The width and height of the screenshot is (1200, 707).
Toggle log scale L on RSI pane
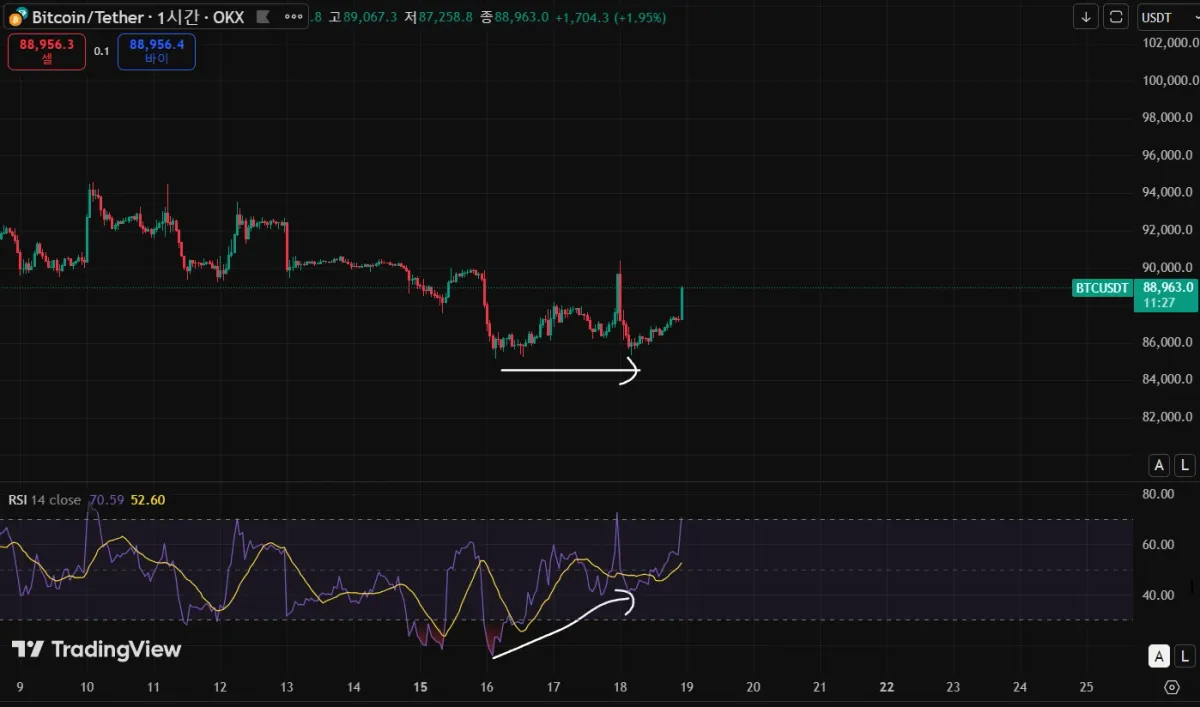(x=1185, y=656)
